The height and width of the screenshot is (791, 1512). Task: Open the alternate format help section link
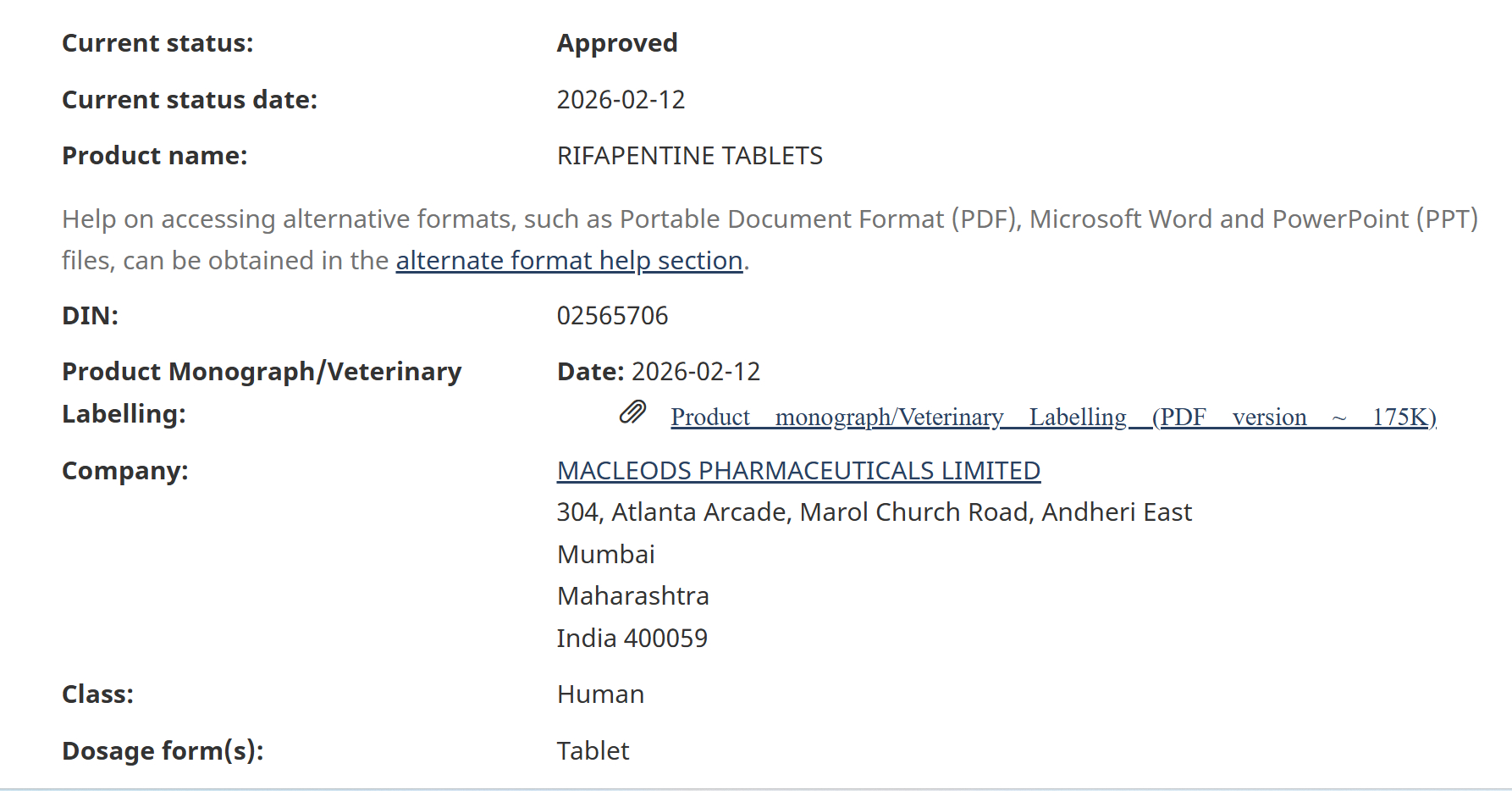click(569, 261)
